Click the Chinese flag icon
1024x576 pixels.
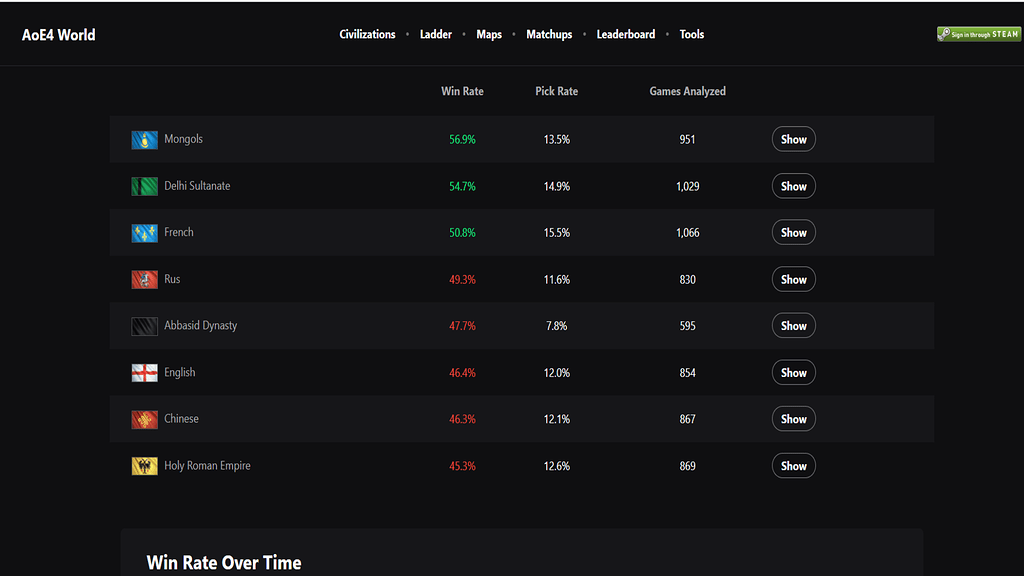coord(144,420)
